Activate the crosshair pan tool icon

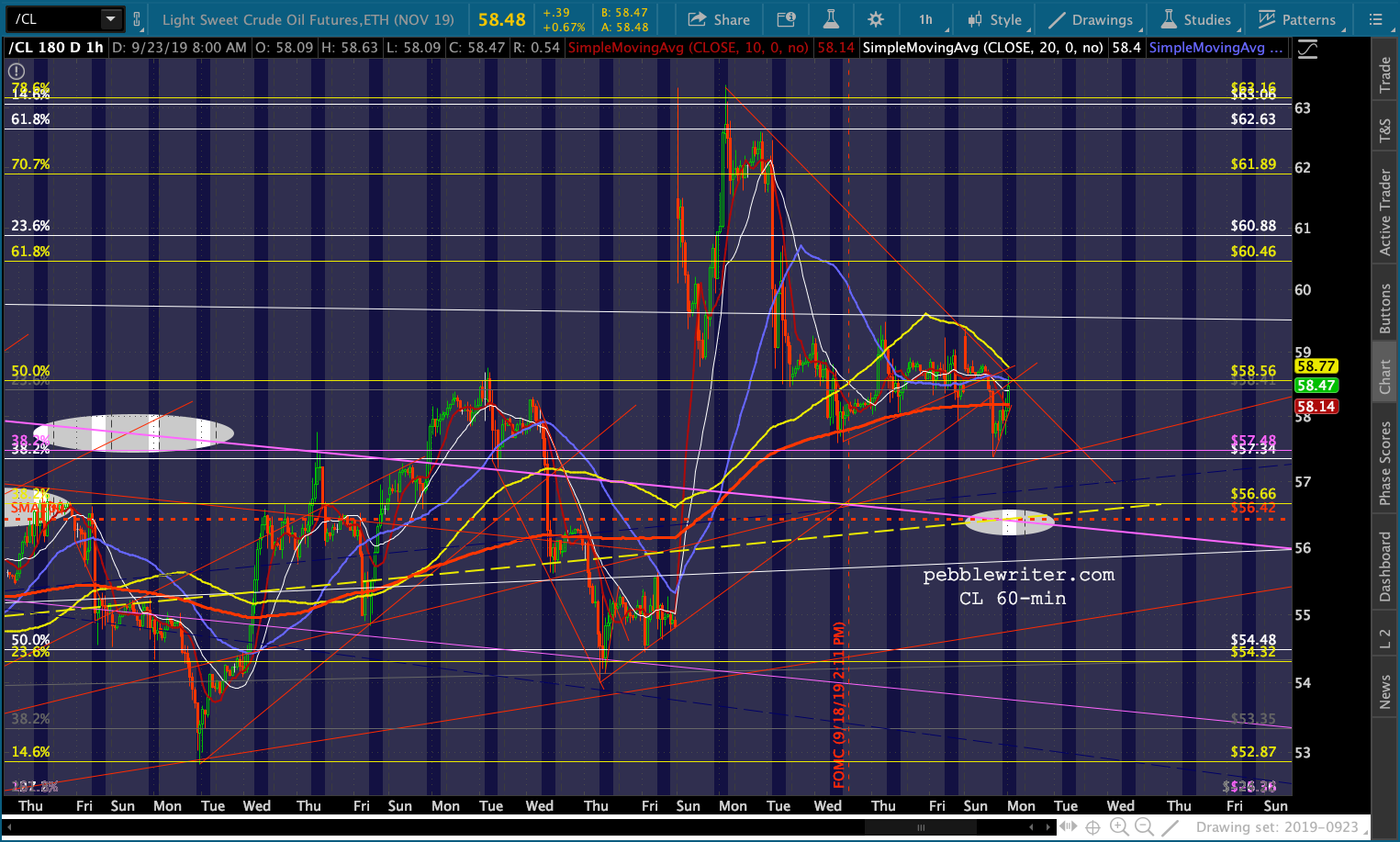coord(1092,827)
